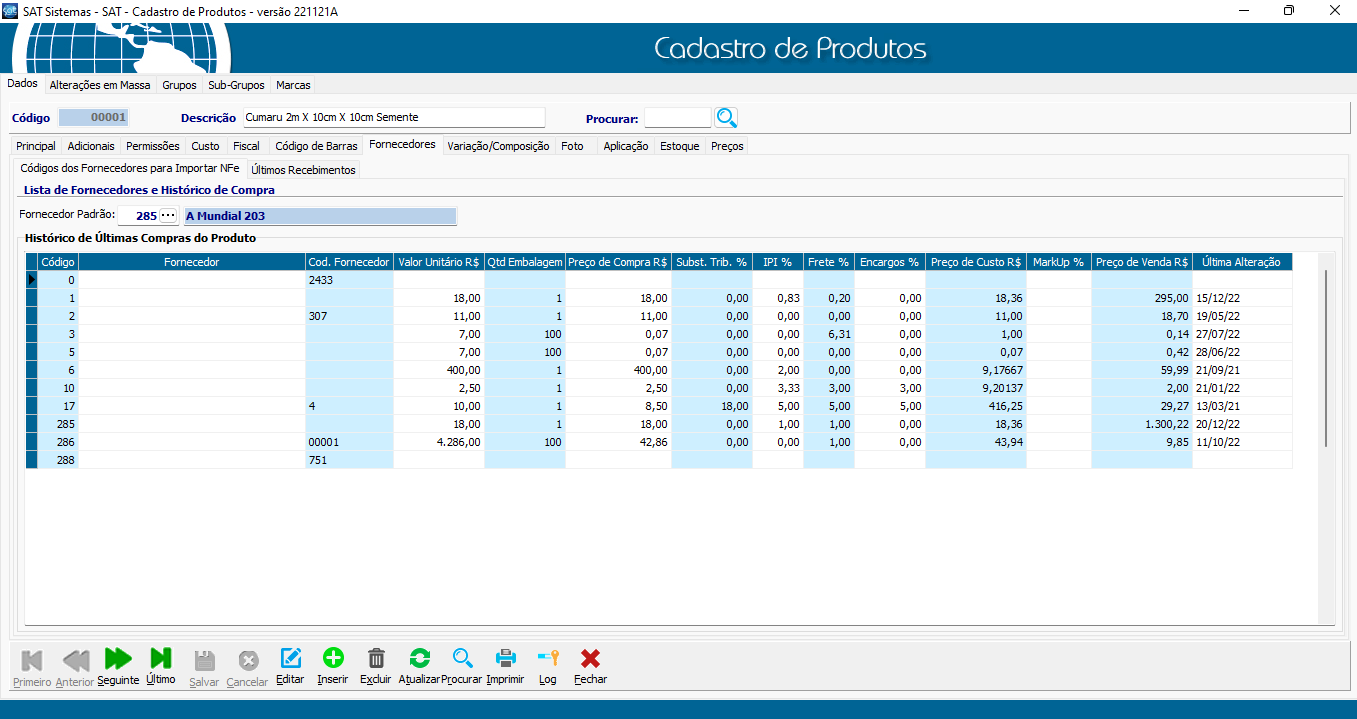Viewport: 1357px width, 719px height.
Task: Open the Log key icon
Action: (547, 659)
